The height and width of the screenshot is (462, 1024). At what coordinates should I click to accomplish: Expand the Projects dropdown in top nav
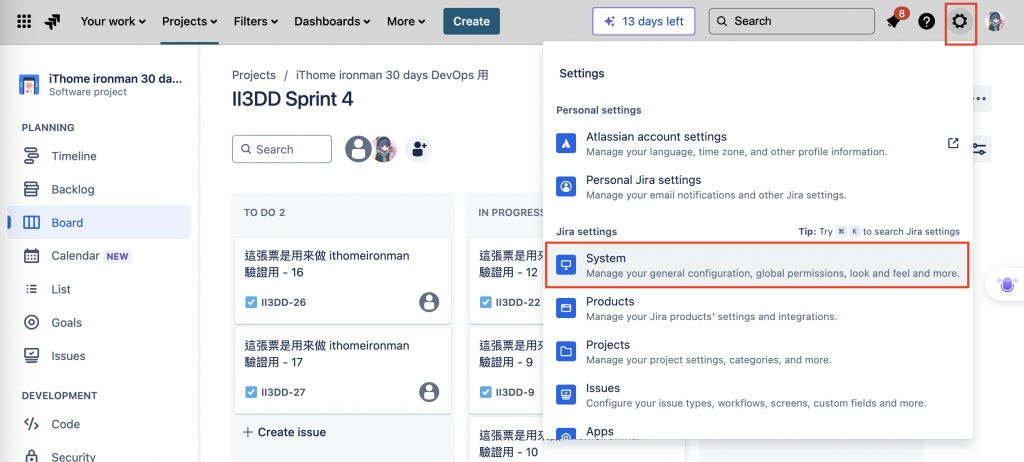189,22
